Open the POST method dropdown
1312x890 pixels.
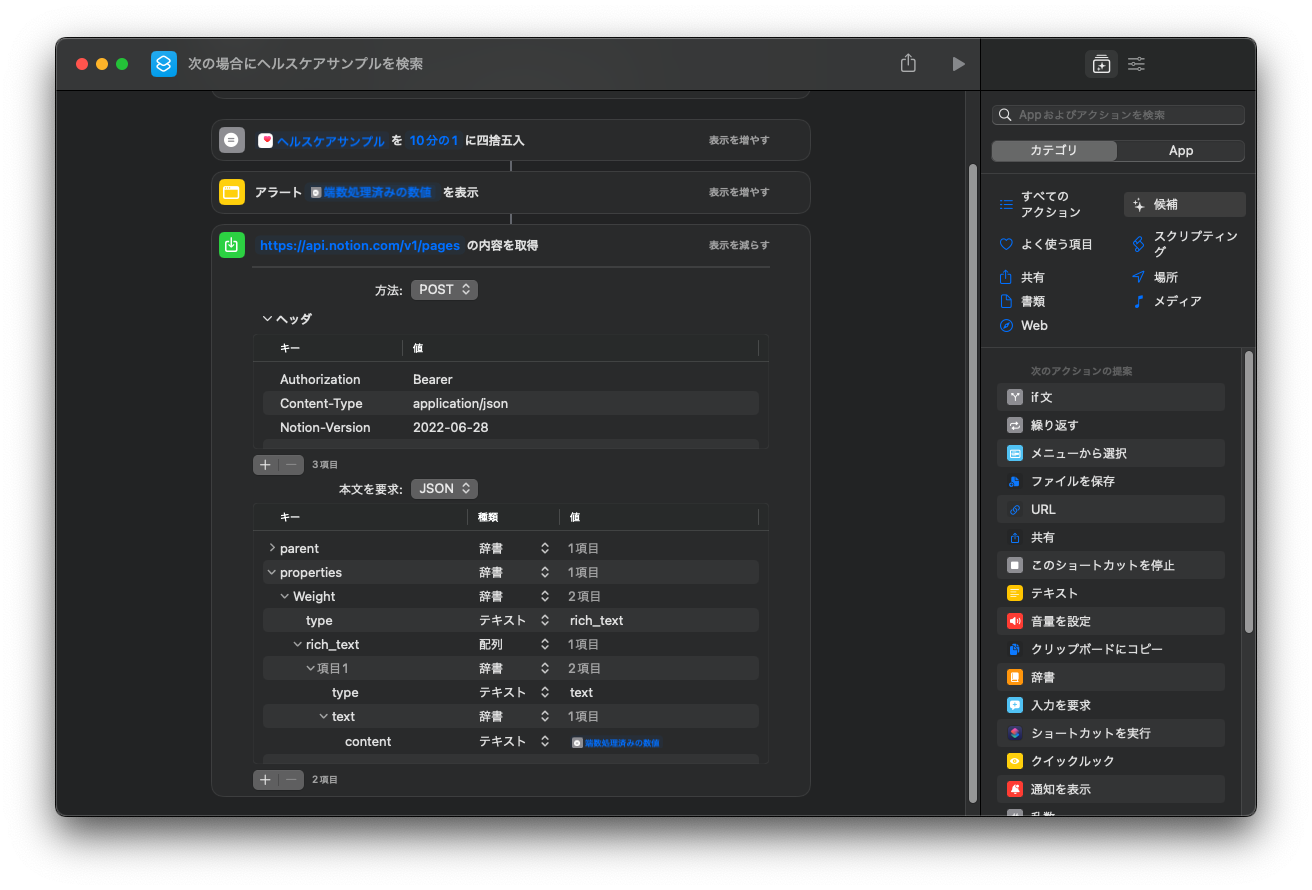pos(443,289)
